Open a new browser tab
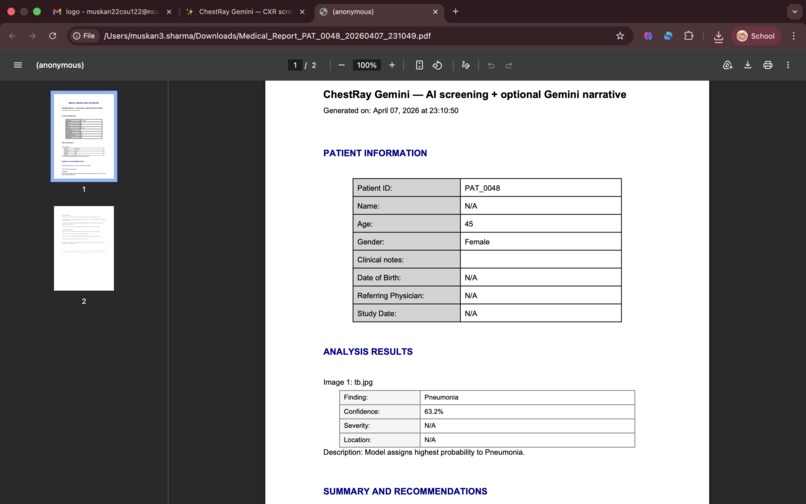Image resolution: width=806 pixels, height=504 pixels. (455, 11)
